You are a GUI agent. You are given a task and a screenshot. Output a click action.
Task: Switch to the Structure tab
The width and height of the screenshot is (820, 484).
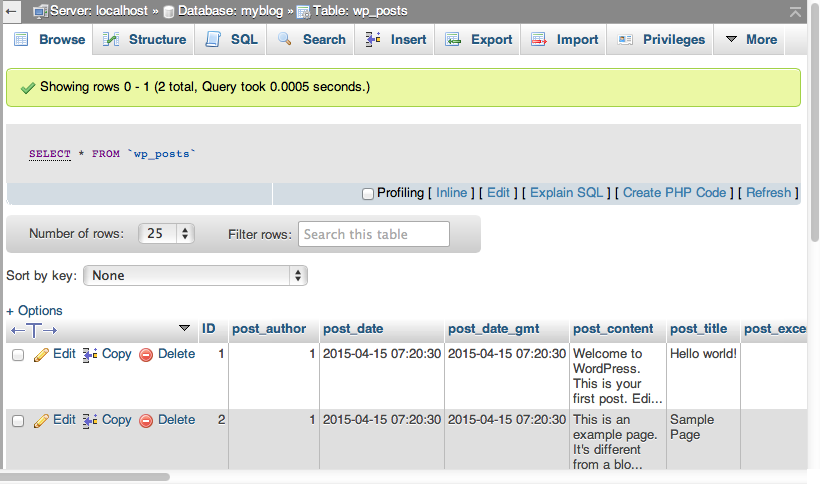tap(145, 40)
